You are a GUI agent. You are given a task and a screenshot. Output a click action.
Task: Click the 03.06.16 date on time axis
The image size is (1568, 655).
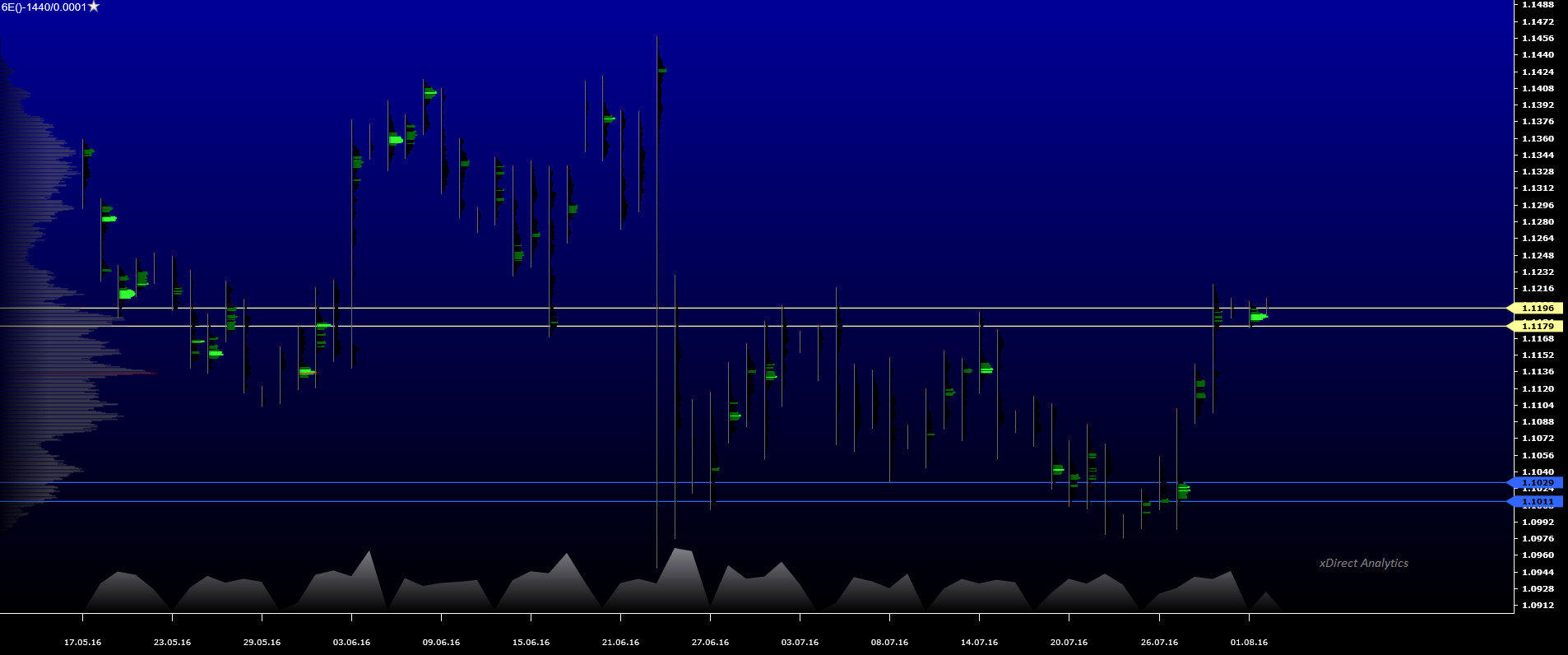tap(351, 643)
